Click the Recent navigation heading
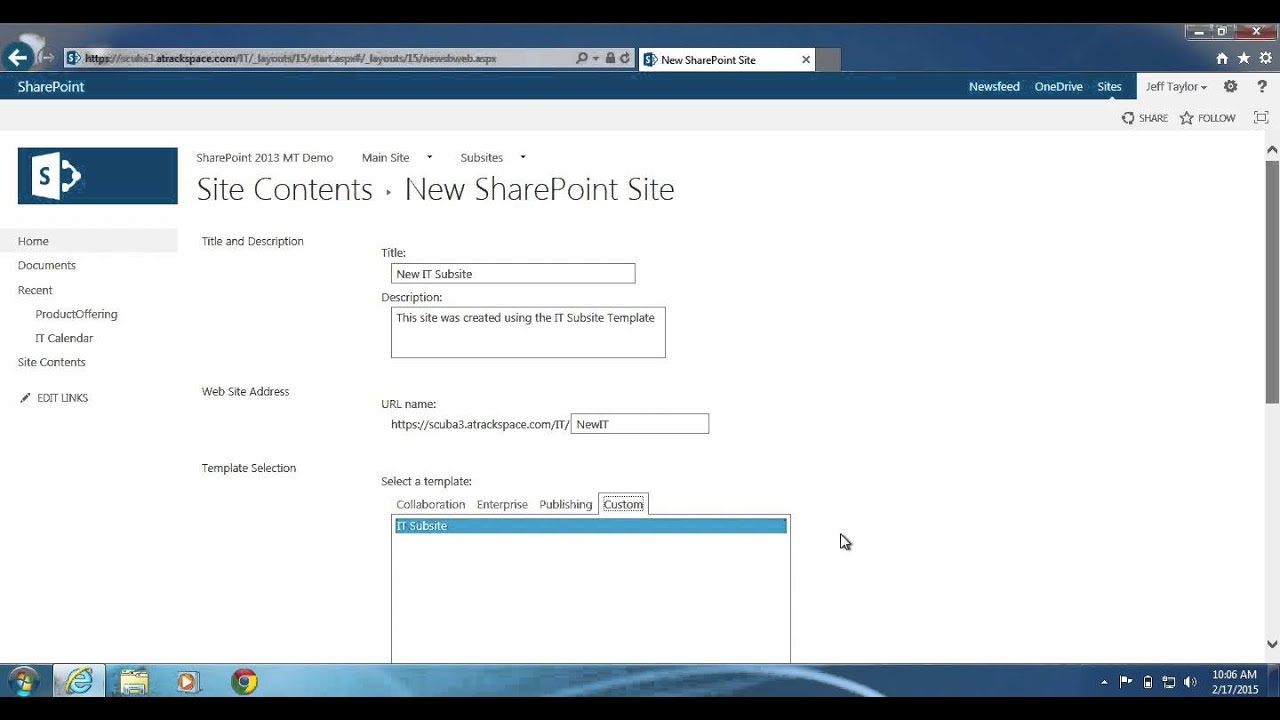1280x720 pixels. pos(35,290)
